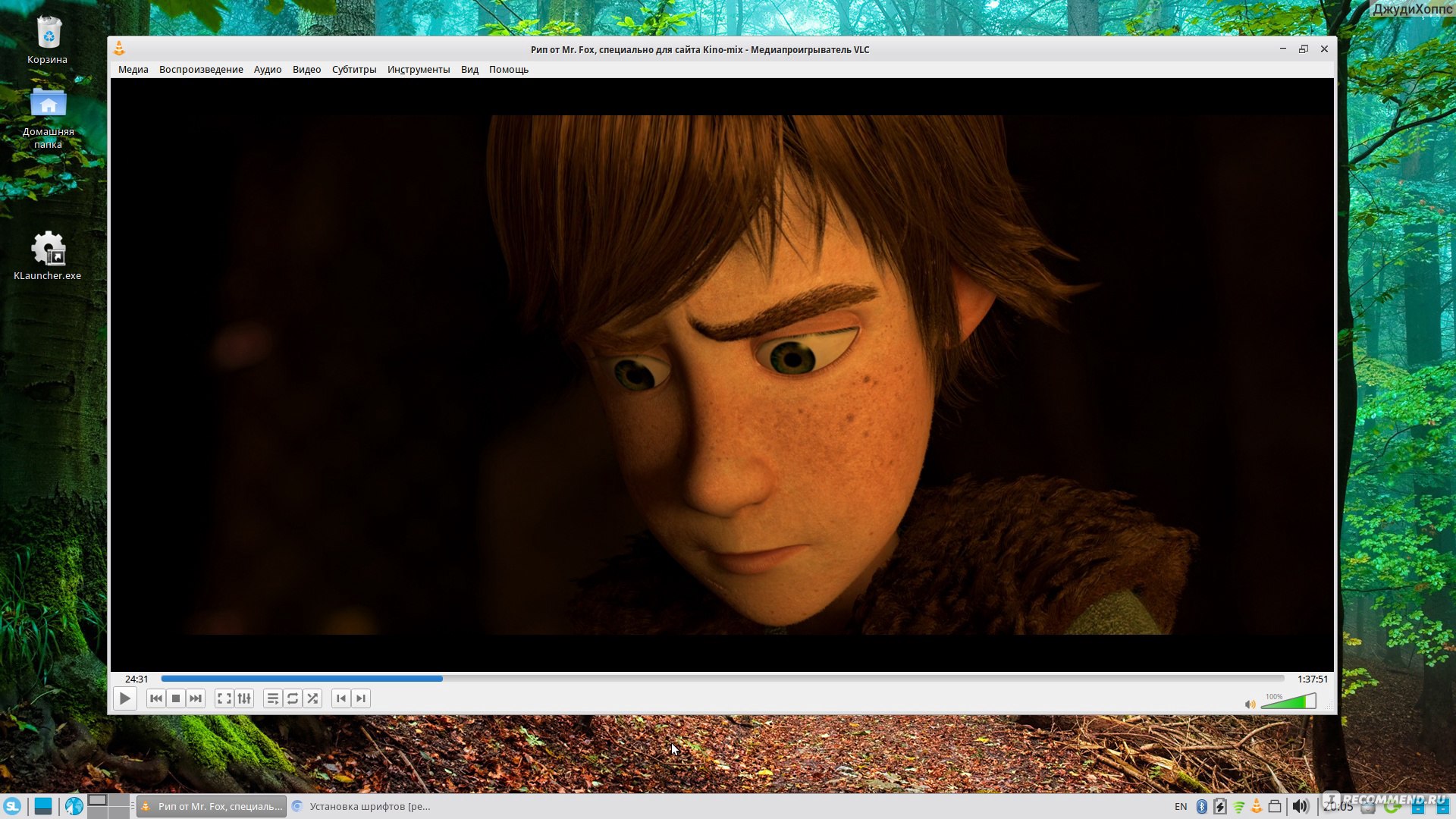The image size is (1456, 819).
Task: Toggle elapsed time display 24:31
Action: (136, 679)
